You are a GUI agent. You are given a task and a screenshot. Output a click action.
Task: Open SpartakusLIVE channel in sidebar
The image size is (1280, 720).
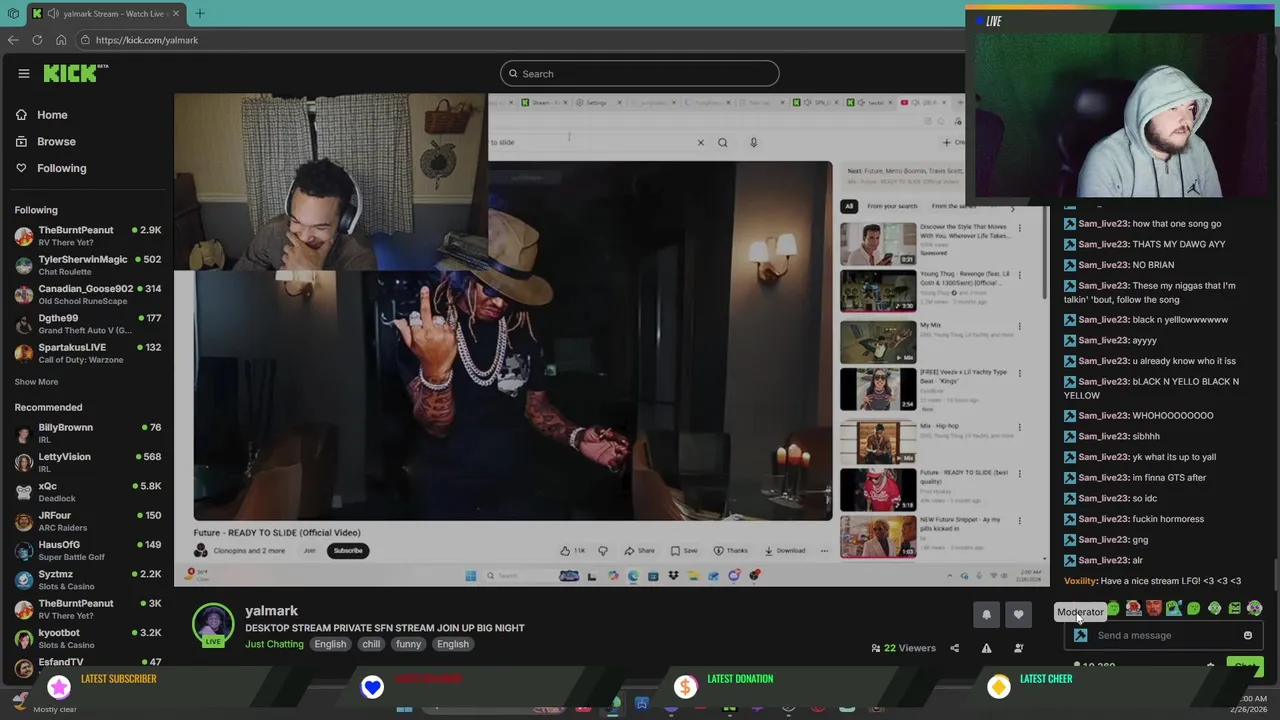pyautogui.click(x=88, y=353)
